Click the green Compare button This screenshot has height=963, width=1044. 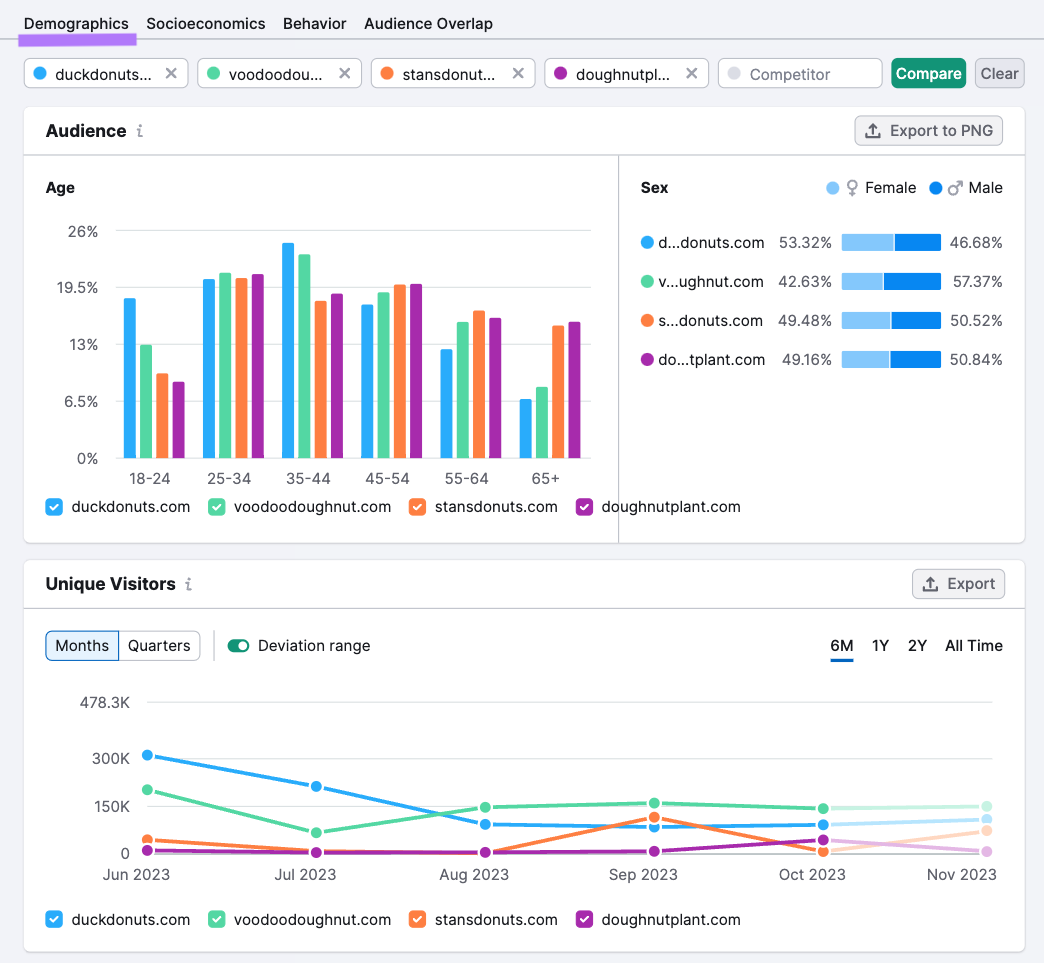point(928,73)
